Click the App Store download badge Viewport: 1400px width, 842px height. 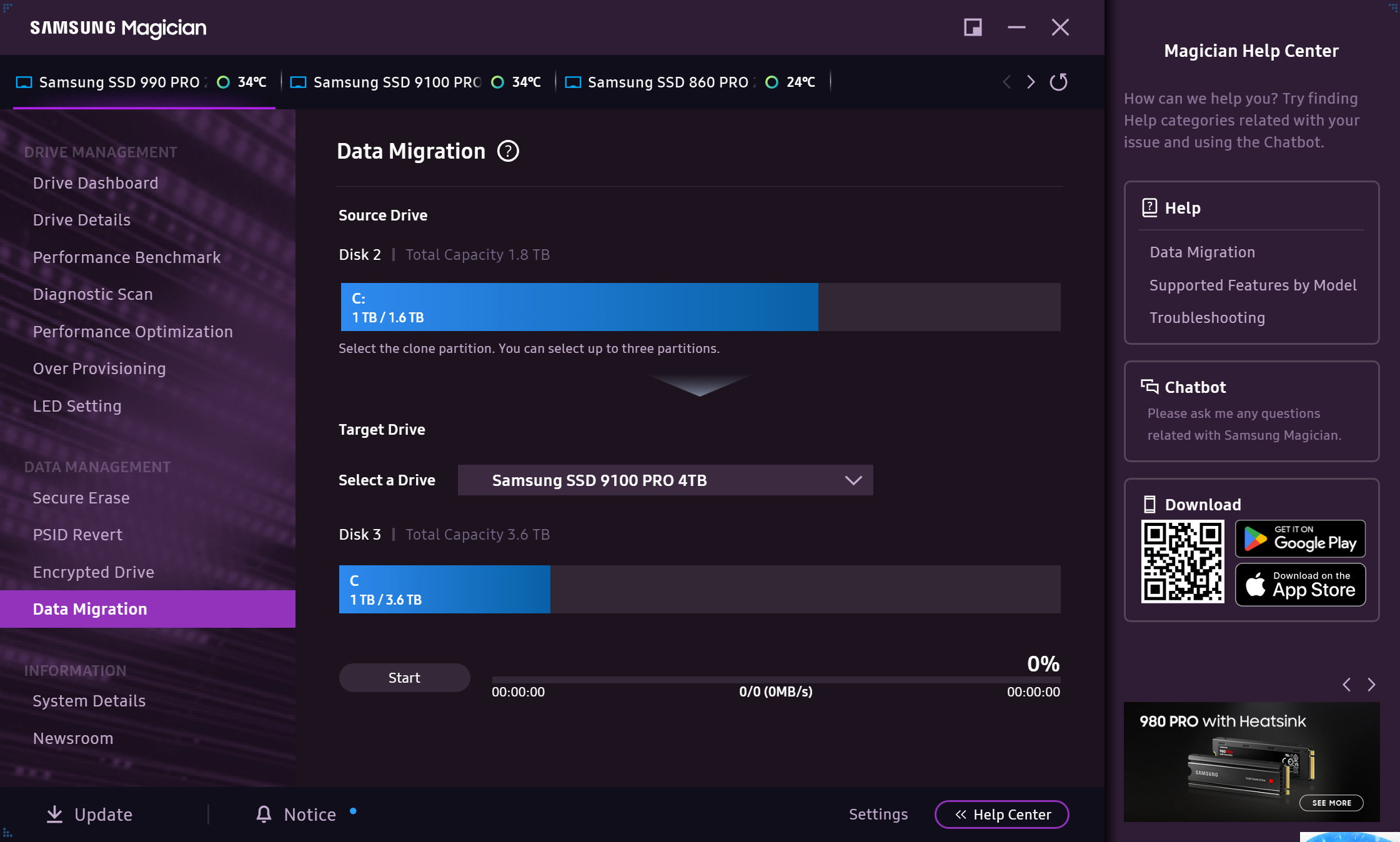pos(1300,585)
